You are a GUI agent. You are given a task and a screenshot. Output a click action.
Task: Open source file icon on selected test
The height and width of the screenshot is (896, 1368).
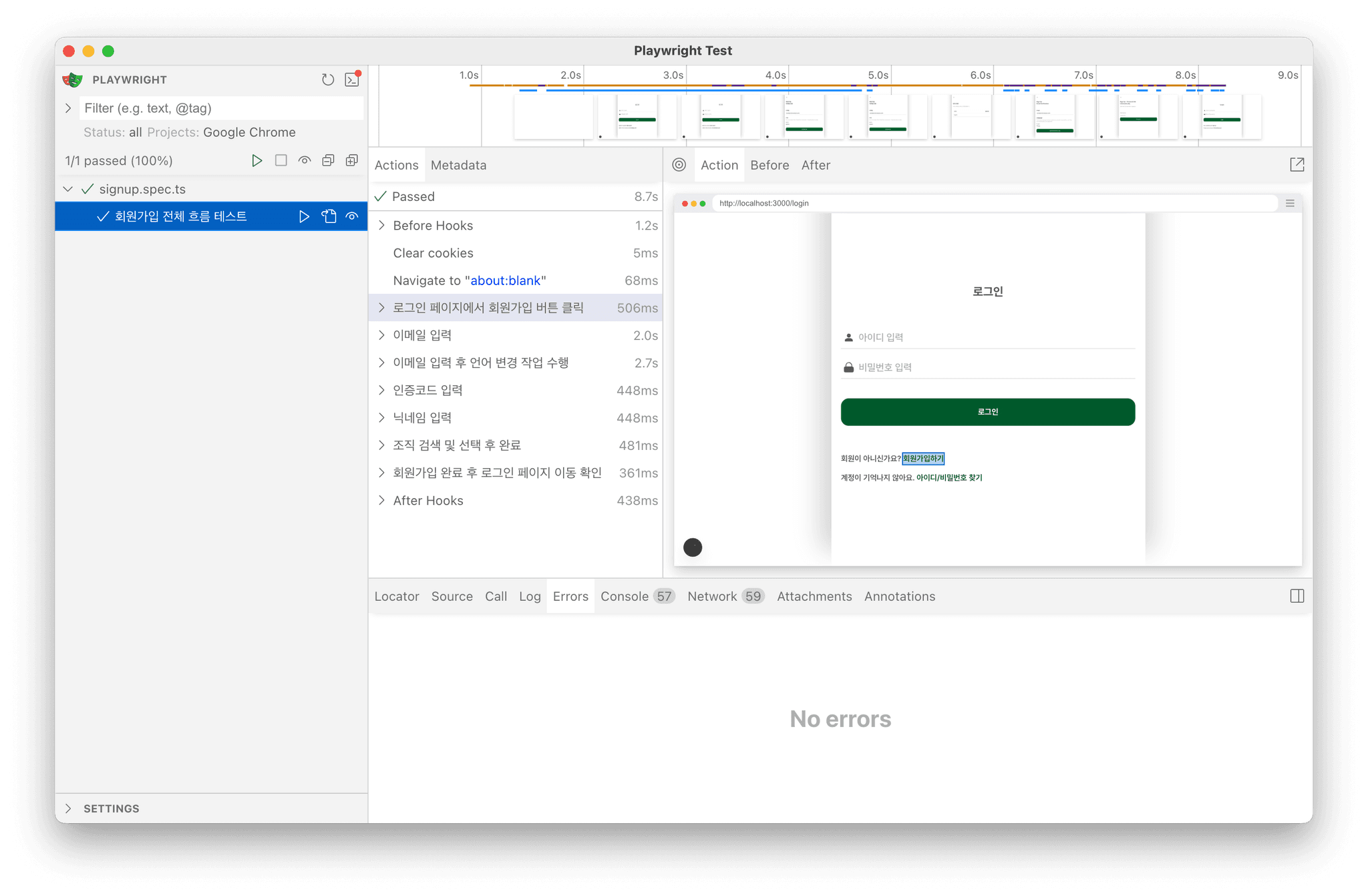pos(329,216)
